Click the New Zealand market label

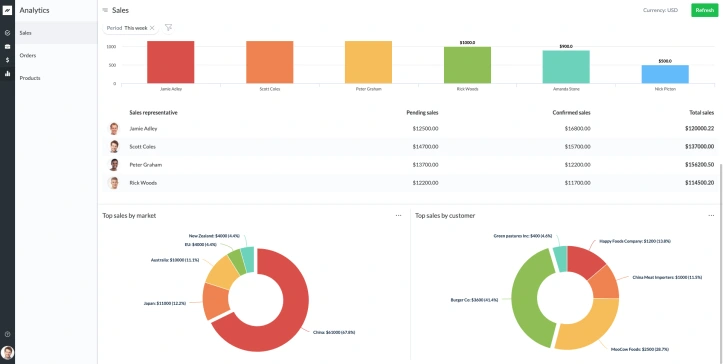[x=214, y=235]
